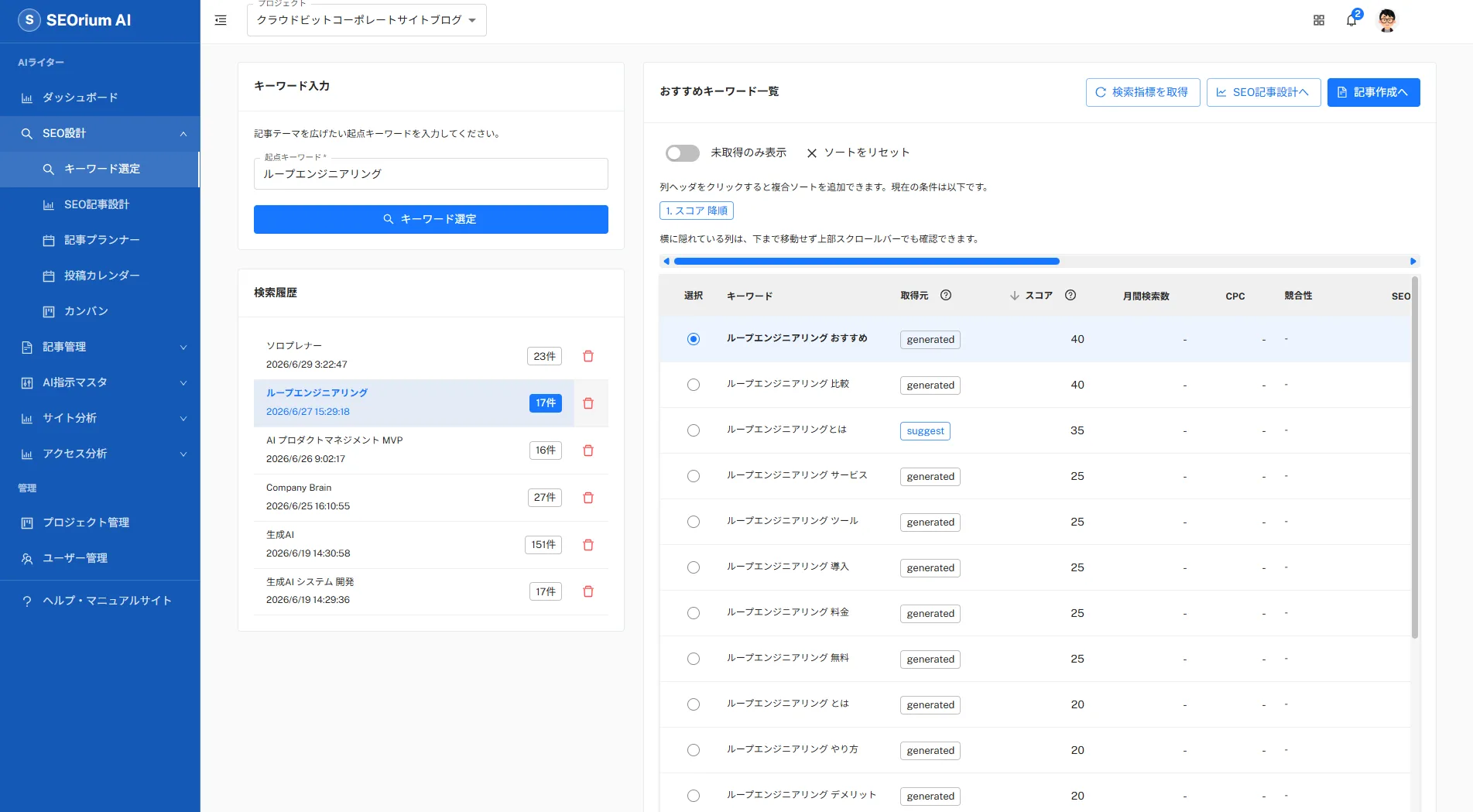The height and width of the screenshot is (812, 1473).
Task: Open the apps grid icon
Action: point(1319,21)
